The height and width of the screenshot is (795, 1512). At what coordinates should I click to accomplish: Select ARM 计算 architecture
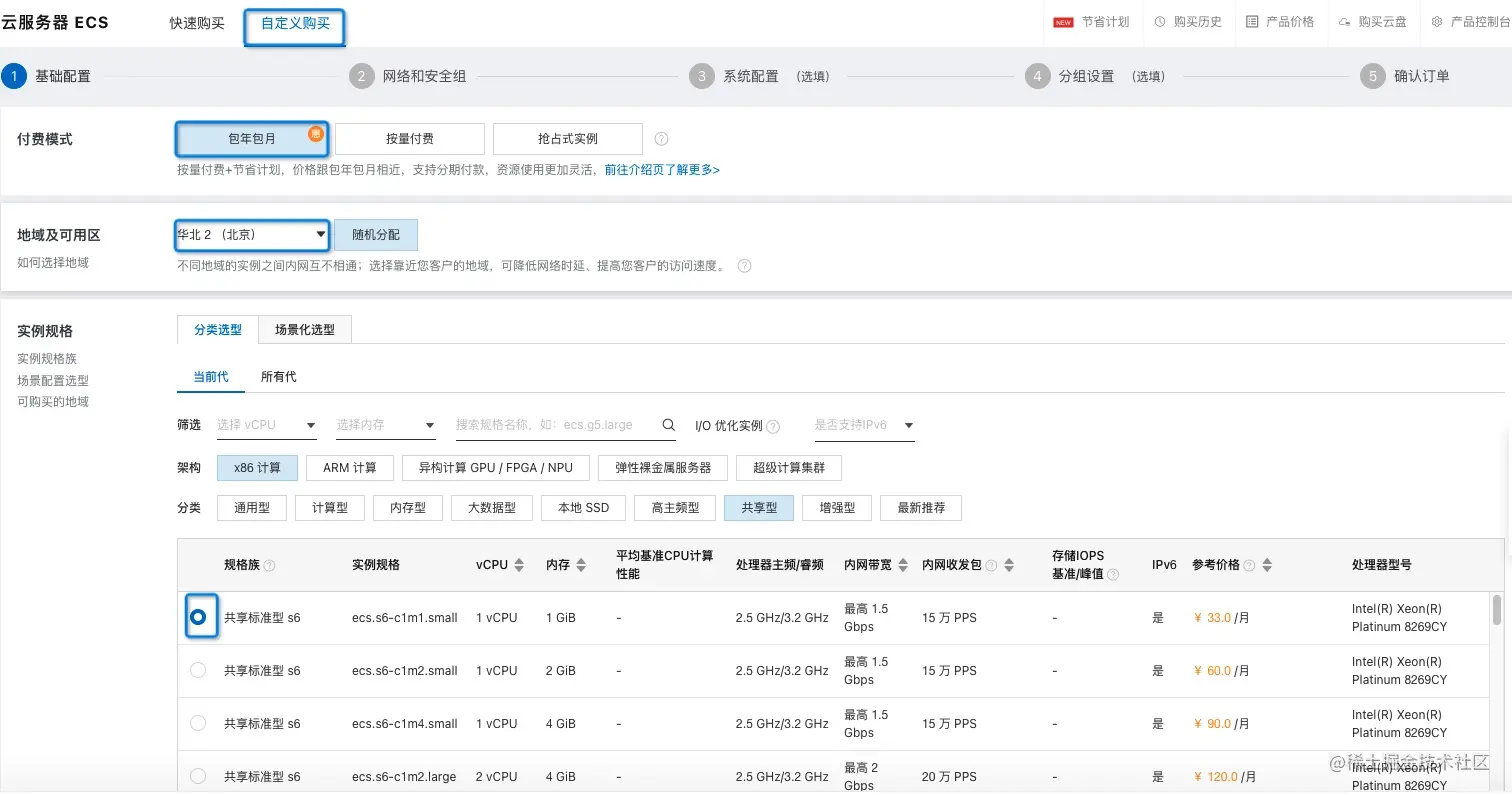point(350,468)
